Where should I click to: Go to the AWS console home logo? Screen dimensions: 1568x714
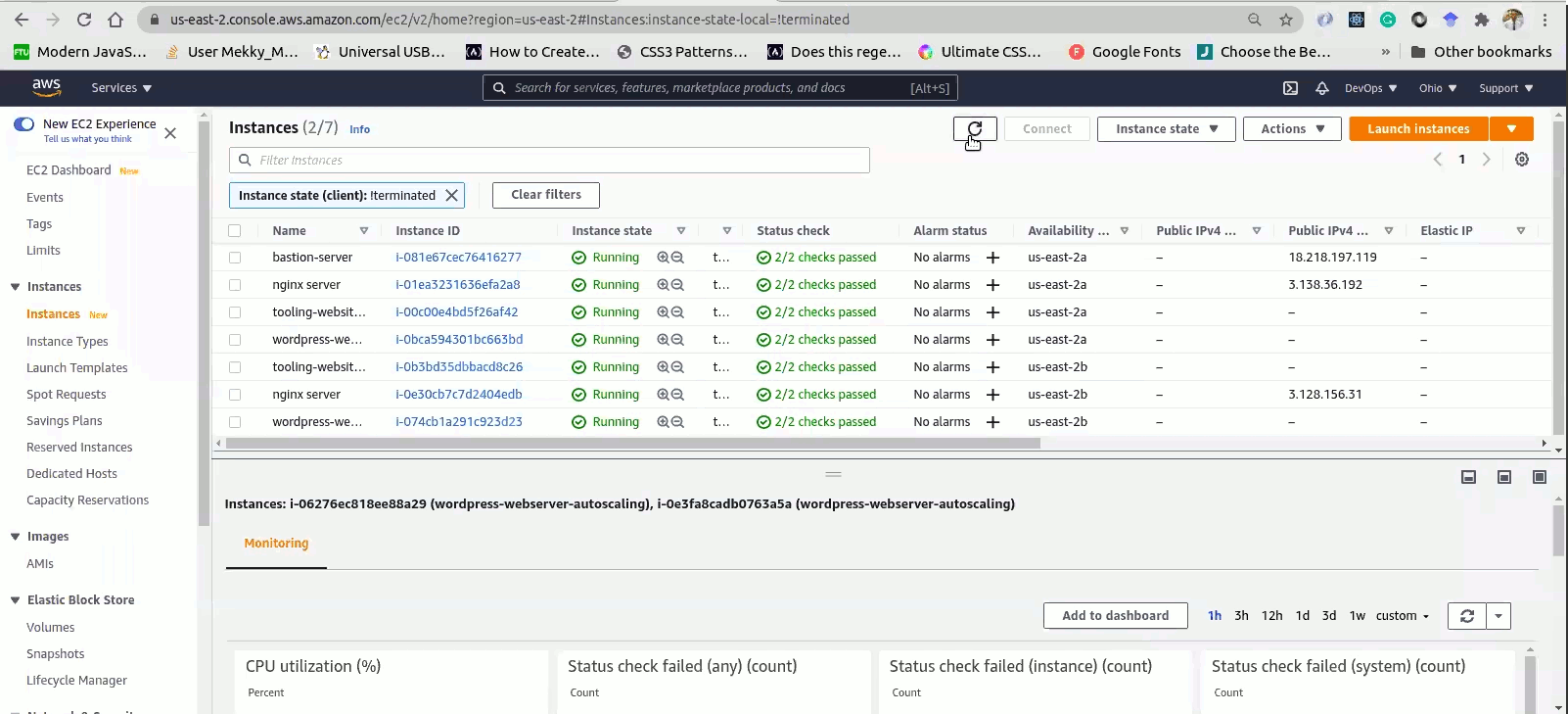(x=46, y=87)
